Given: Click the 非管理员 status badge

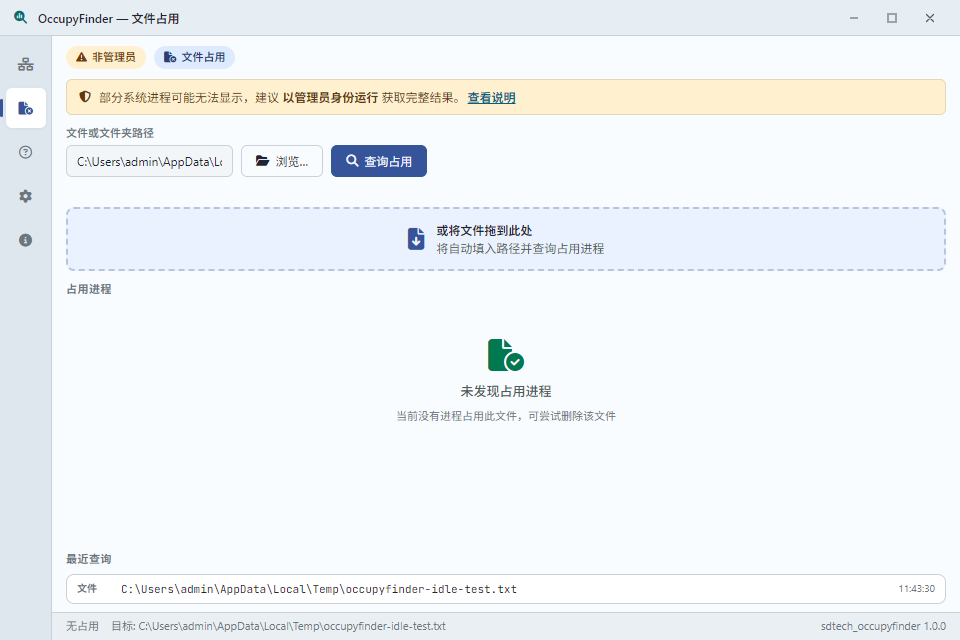Looking at the screenshot, I should pos(106,57).
